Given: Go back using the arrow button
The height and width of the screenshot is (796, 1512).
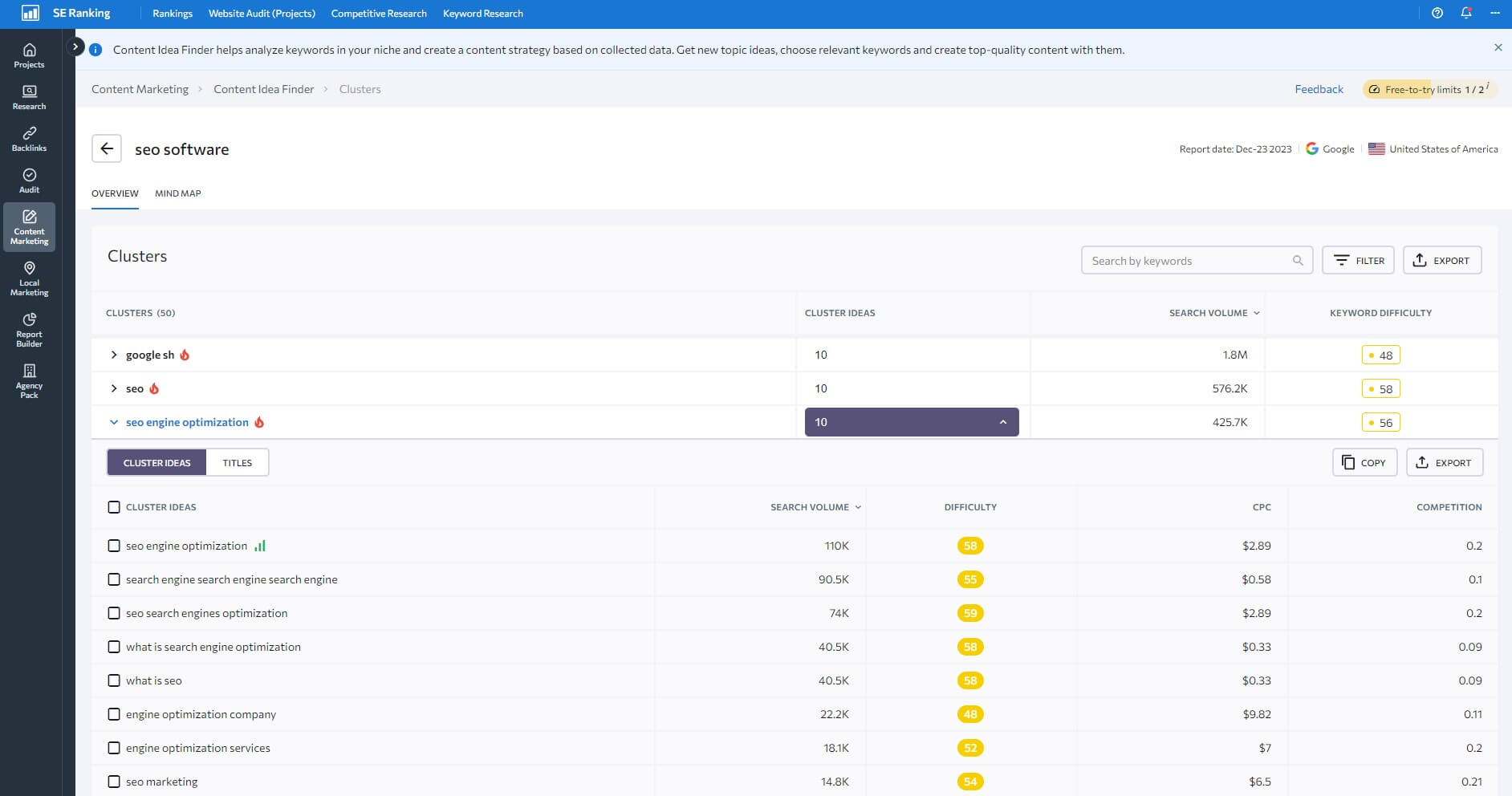Looking at the screenshot, I should coord(107,148).
